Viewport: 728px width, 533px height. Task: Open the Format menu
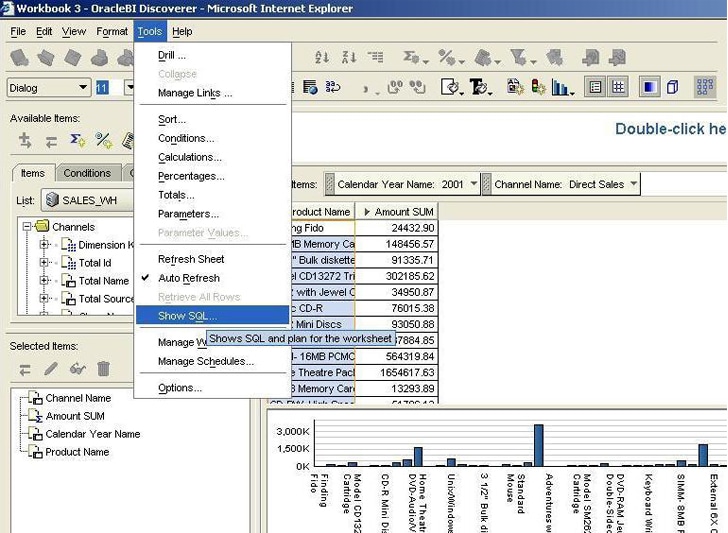coord(112,32)
